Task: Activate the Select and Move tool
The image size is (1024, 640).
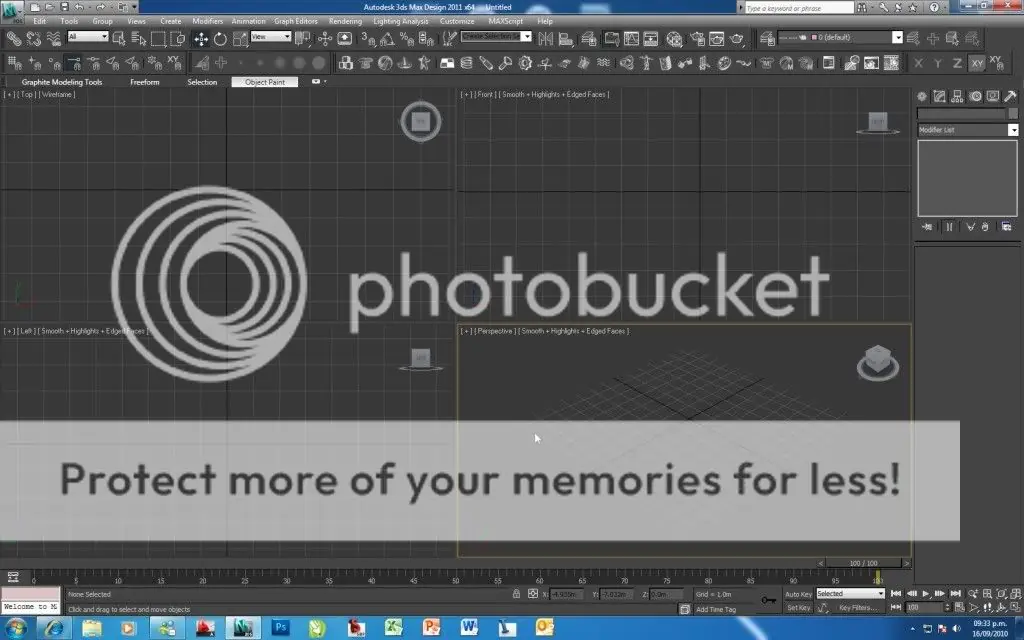Action: [201, 39]
